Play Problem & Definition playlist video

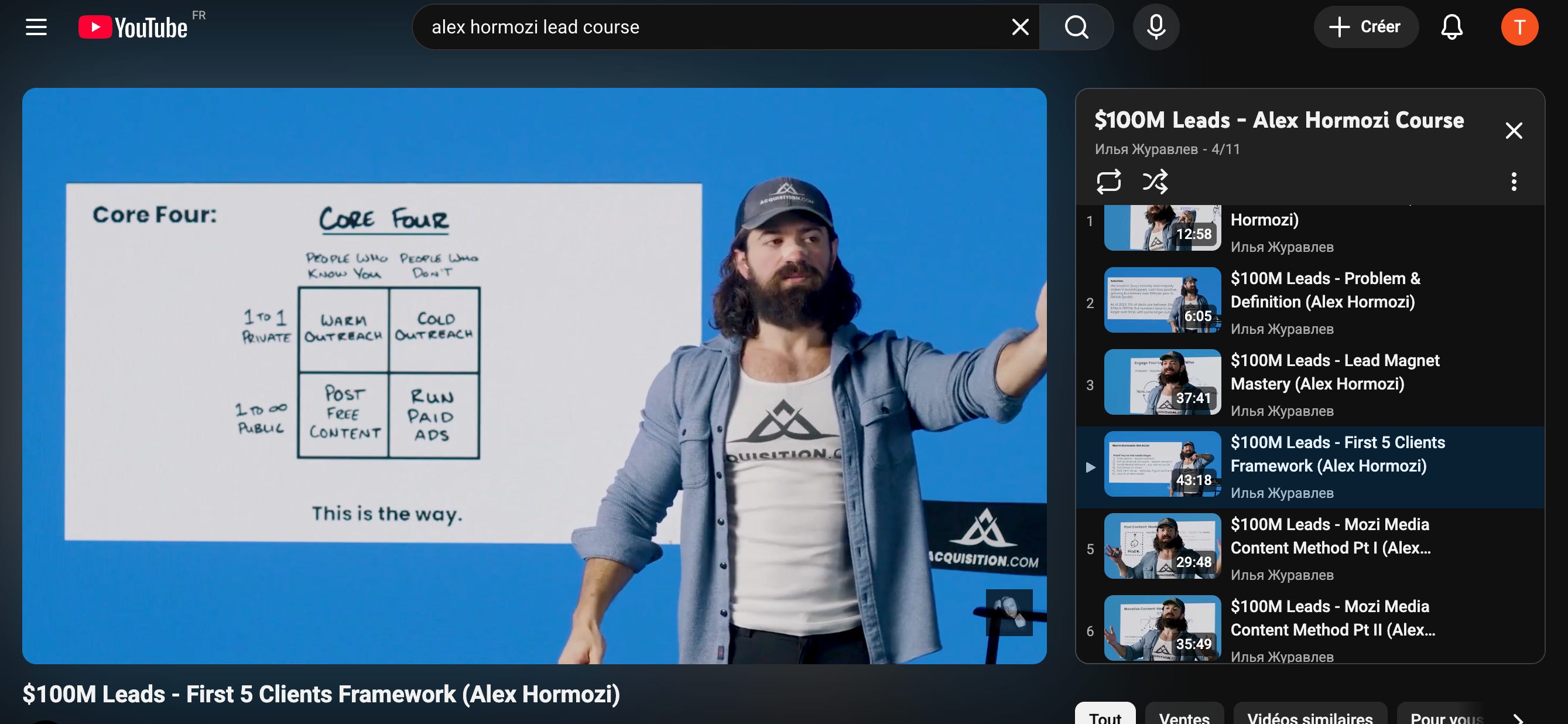[x=1324, y=290]
